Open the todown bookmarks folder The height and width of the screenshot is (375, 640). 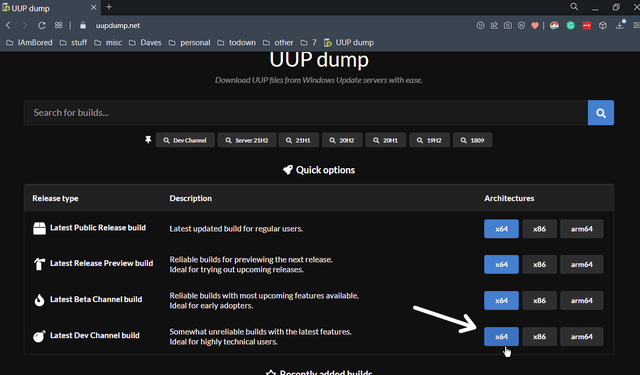[x=236, y=42]
